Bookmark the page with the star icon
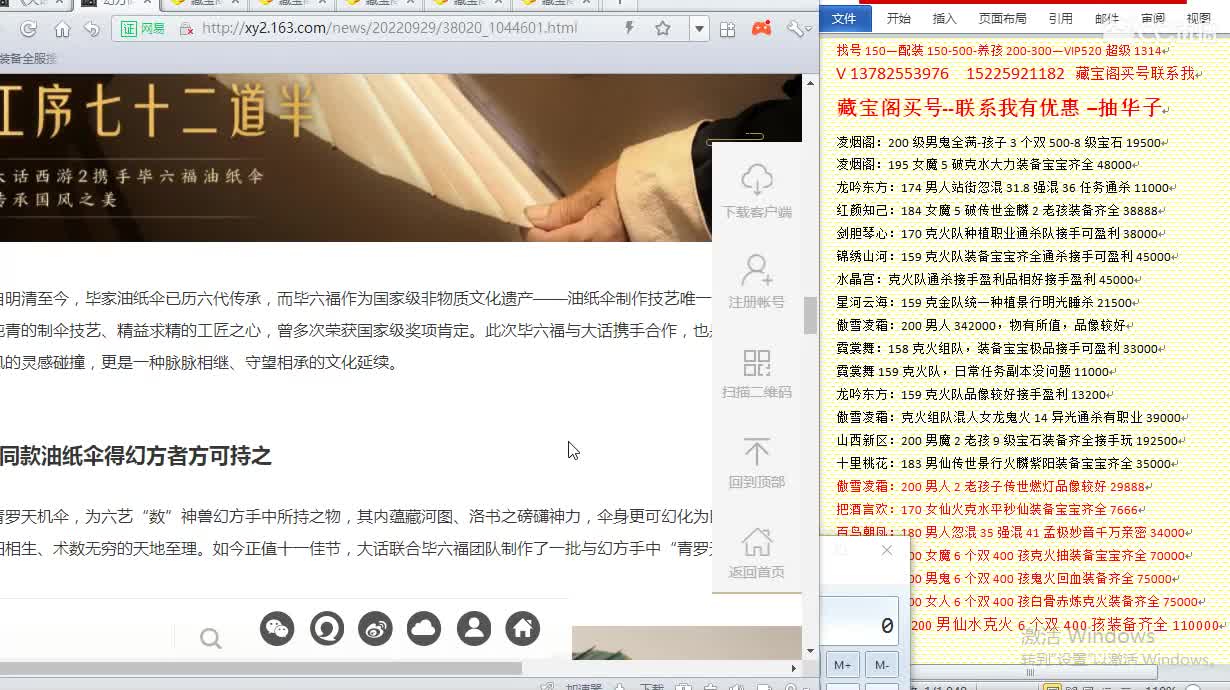This screenshot has height=690, width=1230. 662,29
